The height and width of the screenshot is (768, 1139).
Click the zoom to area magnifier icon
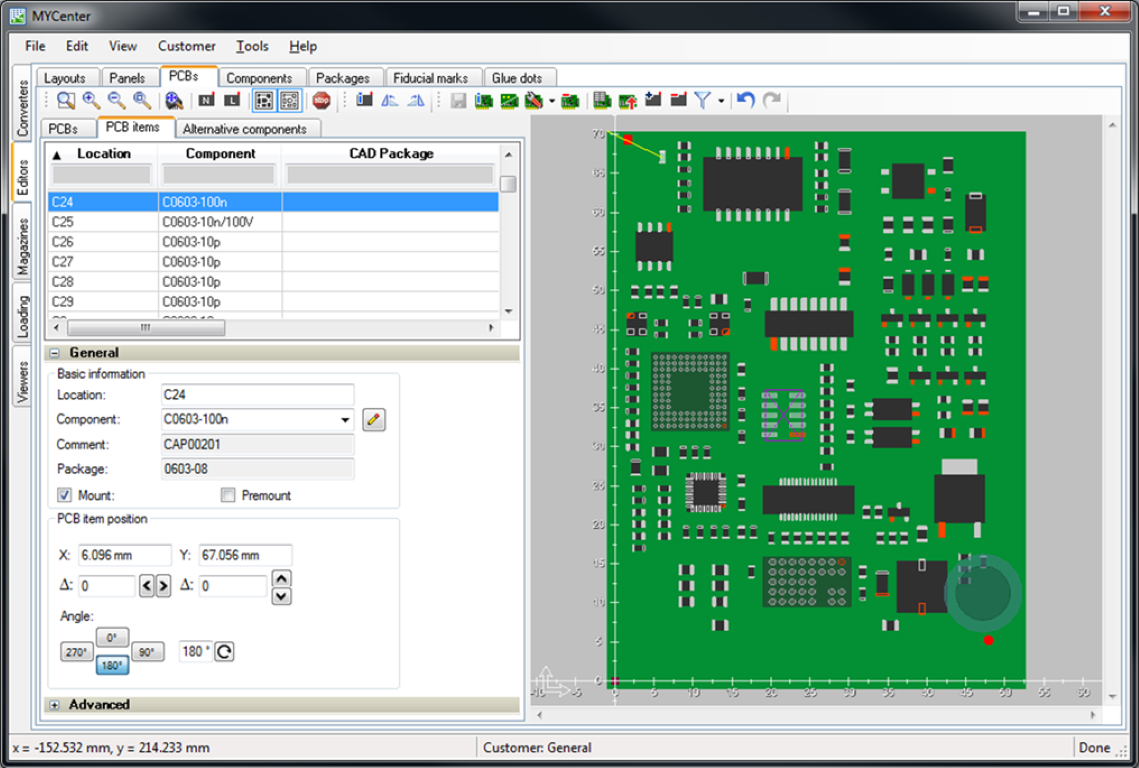click(x=66, y=100)
